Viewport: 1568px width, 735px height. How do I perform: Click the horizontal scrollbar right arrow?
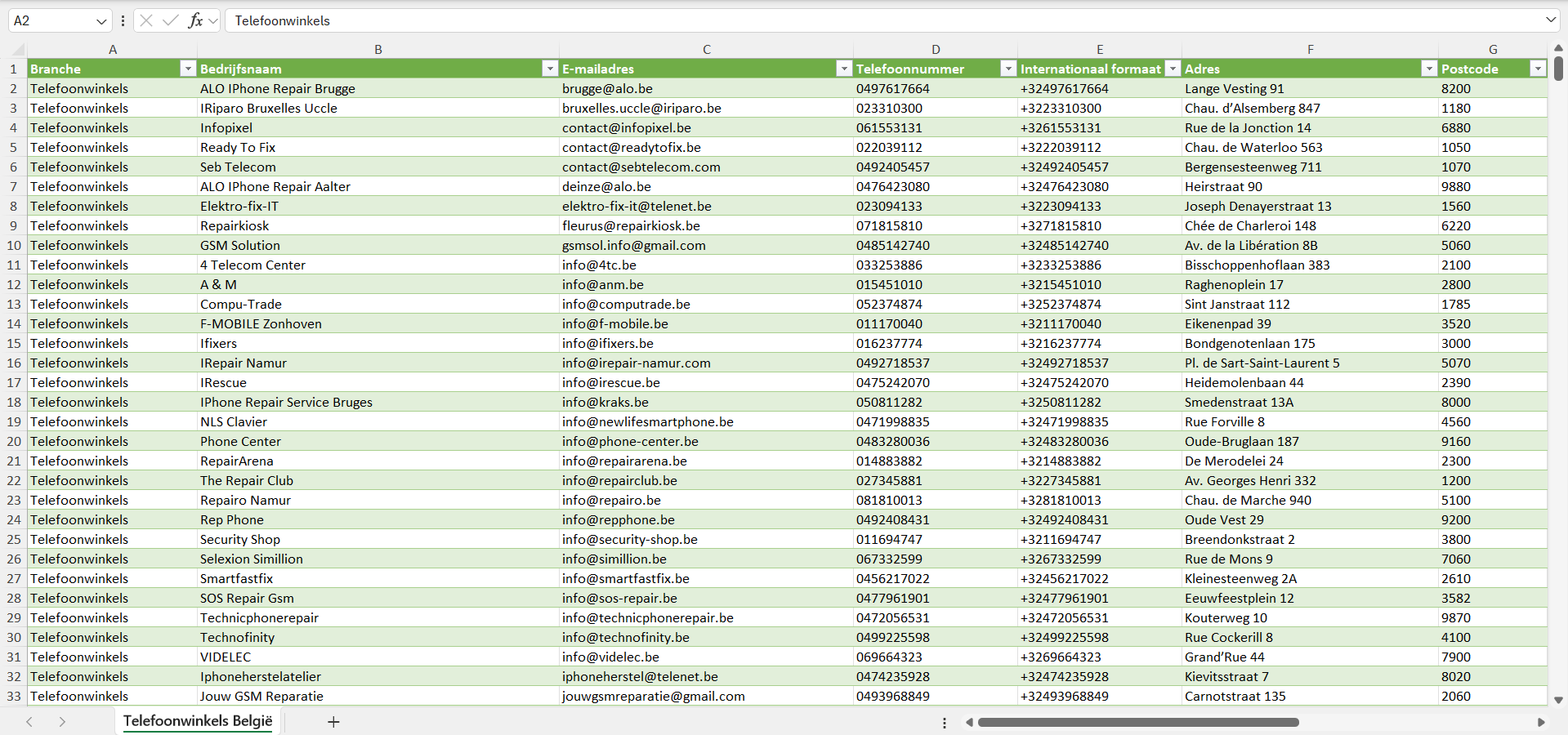(1541, 722)
